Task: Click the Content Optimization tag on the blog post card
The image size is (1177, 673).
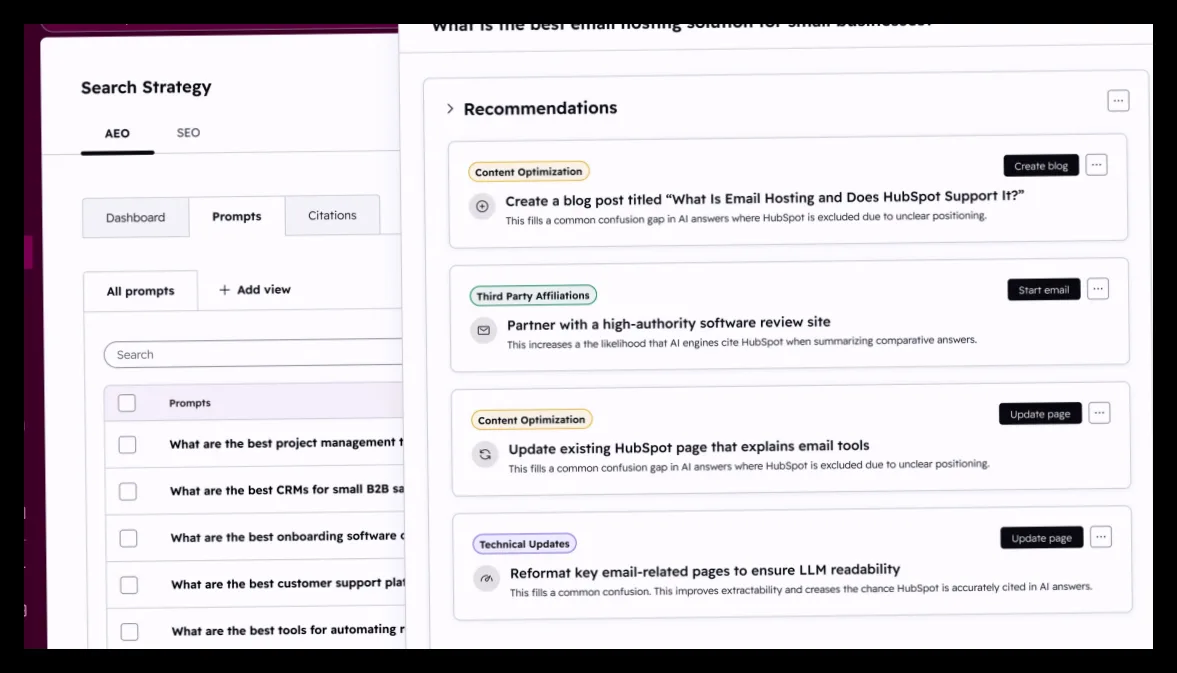Action: click(528, 172)
